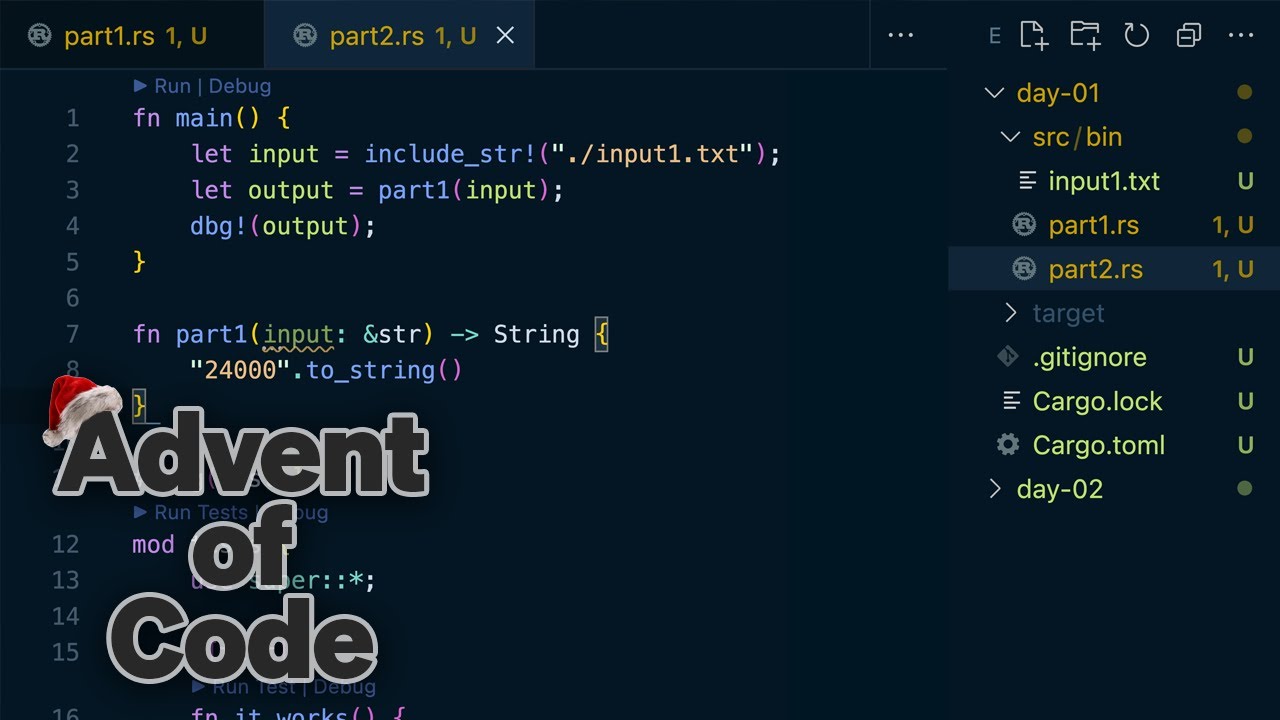Viewport: 1280px width, 720px height.
Task: Expand the target folder
Action: point(1010,313)
